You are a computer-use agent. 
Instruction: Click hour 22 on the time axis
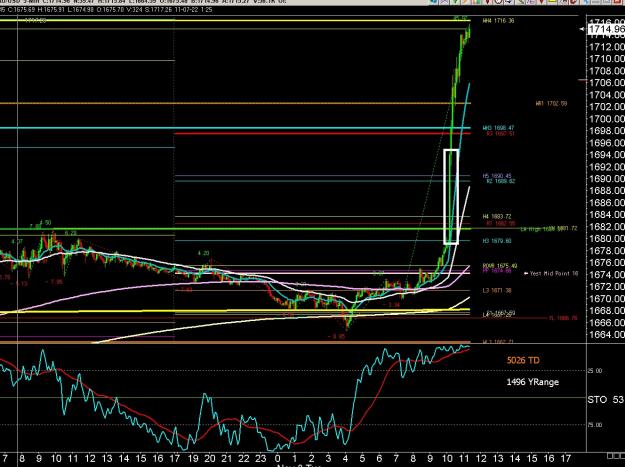(x=244, y=458)
